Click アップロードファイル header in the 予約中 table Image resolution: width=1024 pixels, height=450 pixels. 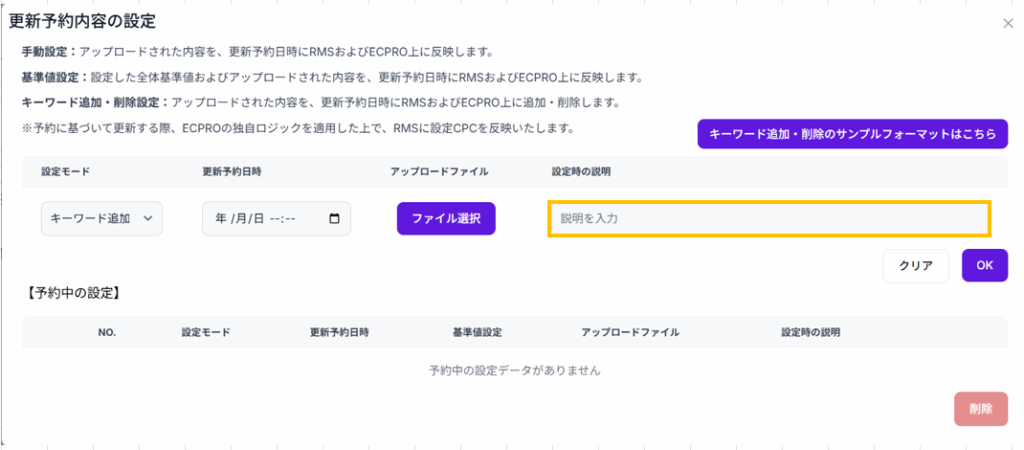[630, 332]
